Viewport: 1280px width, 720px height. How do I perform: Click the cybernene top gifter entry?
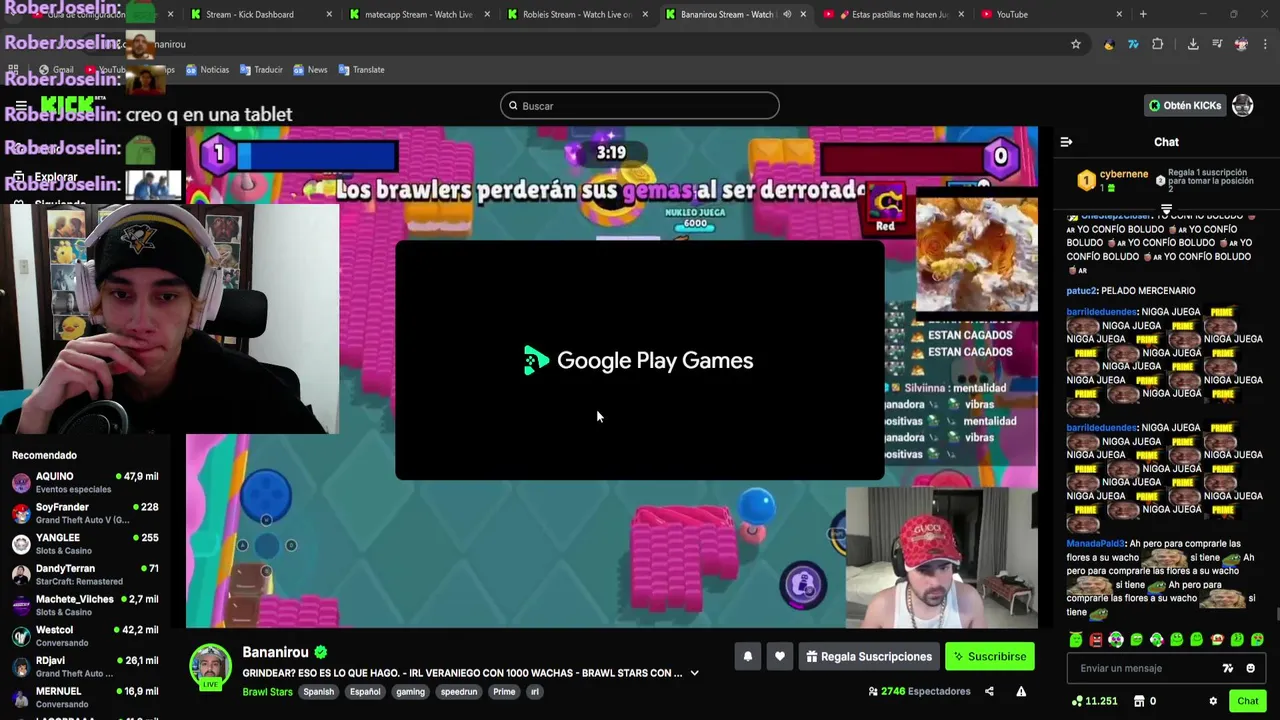[1112, 180]
